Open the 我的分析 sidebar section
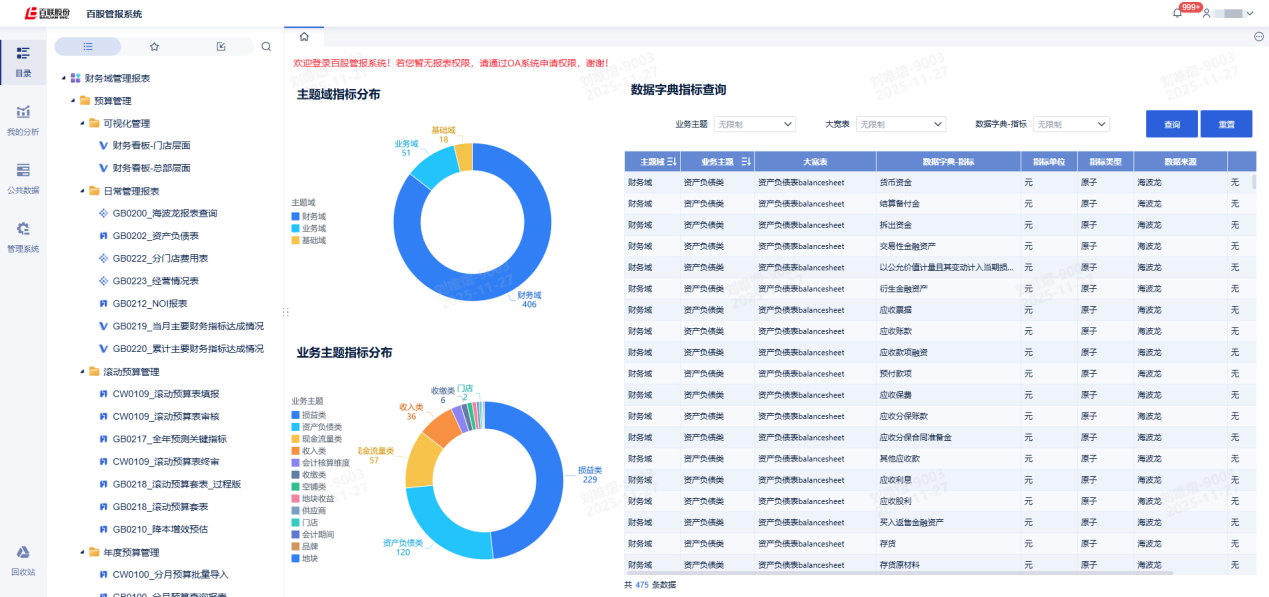The image size is (1269, 597). (x=22, y=118)
